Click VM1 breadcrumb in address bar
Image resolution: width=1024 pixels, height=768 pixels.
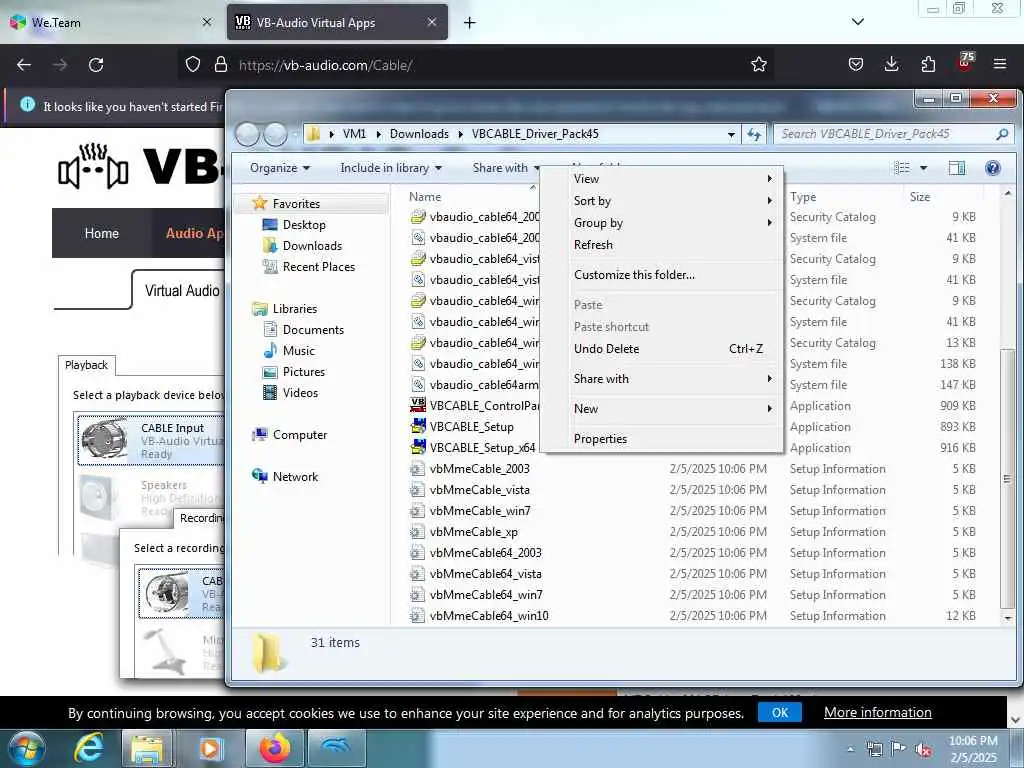click(x=354, y=134)
